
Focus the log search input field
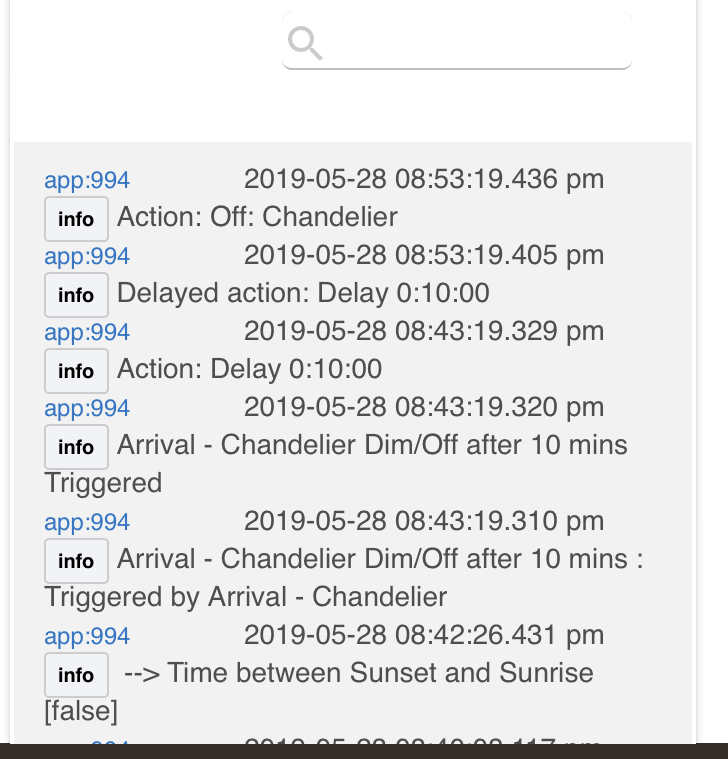click(457, 41)
